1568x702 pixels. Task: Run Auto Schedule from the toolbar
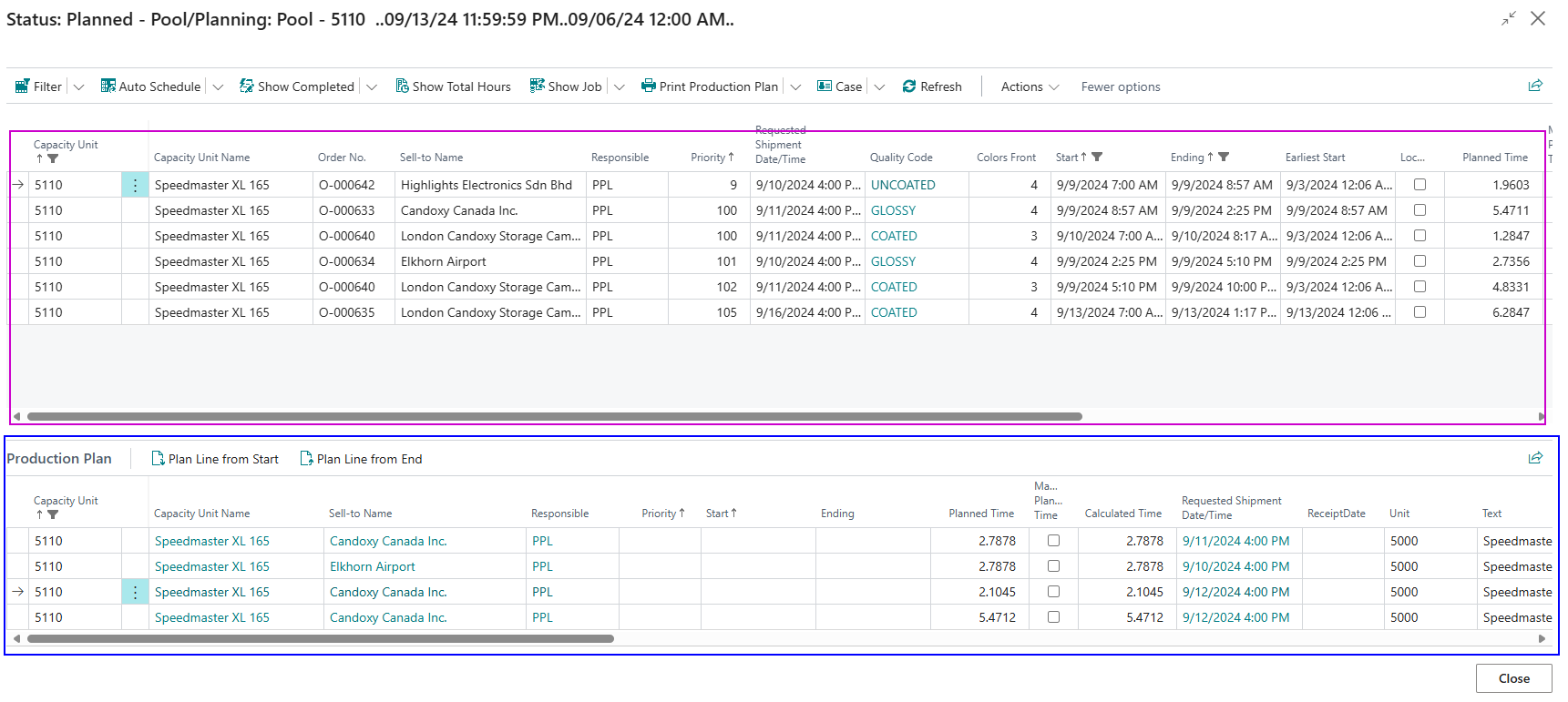pos(150,86)
